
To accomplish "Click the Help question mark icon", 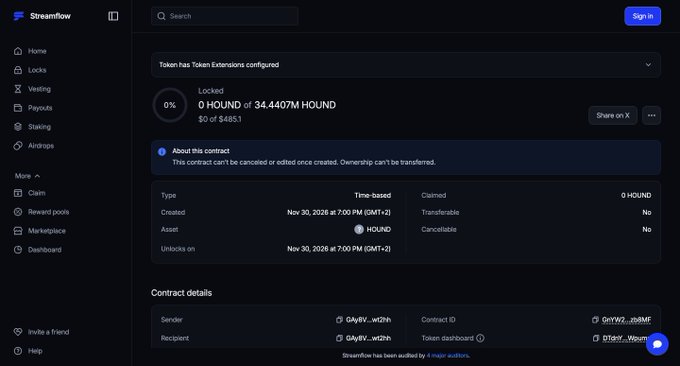I will pyautogui.click(x=18, y=351).
